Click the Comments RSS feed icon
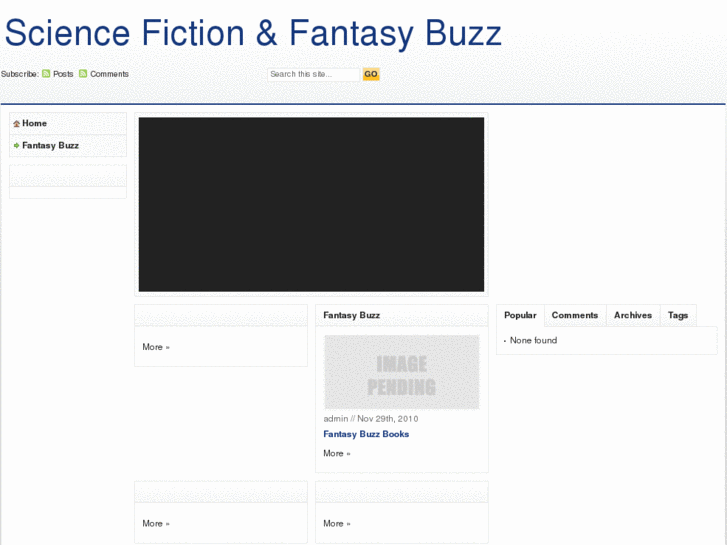 click(83, 74)
